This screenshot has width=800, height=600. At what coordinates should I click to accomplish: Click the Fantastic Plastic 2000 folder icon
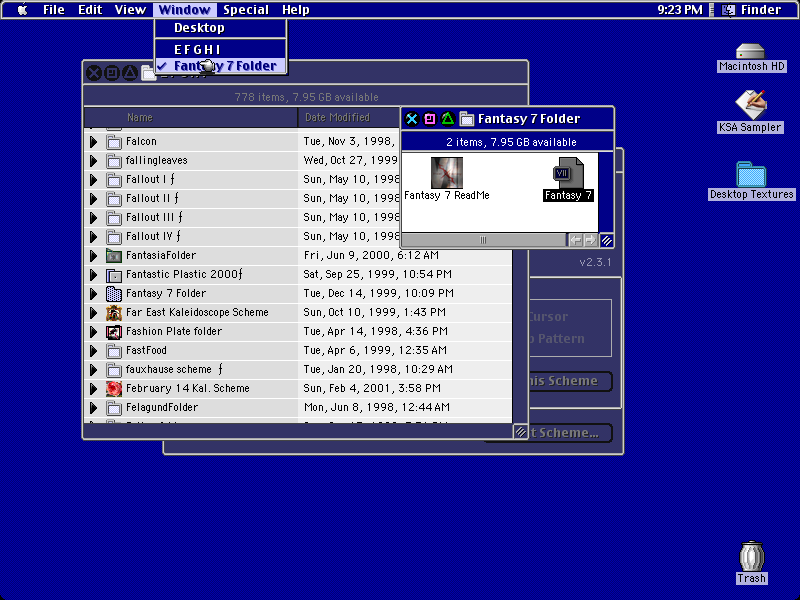[x=114, y=274]
